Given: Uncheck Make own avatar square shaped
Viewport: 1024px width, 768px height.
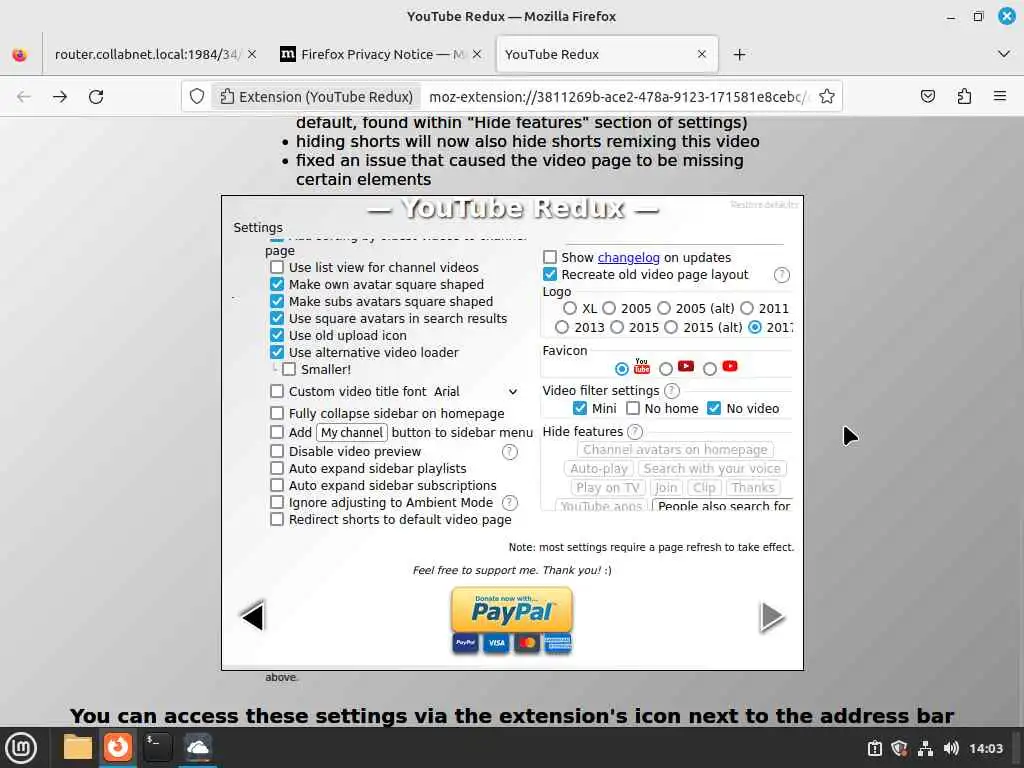Looking at the screenshot, I should [x=277, y=284].
